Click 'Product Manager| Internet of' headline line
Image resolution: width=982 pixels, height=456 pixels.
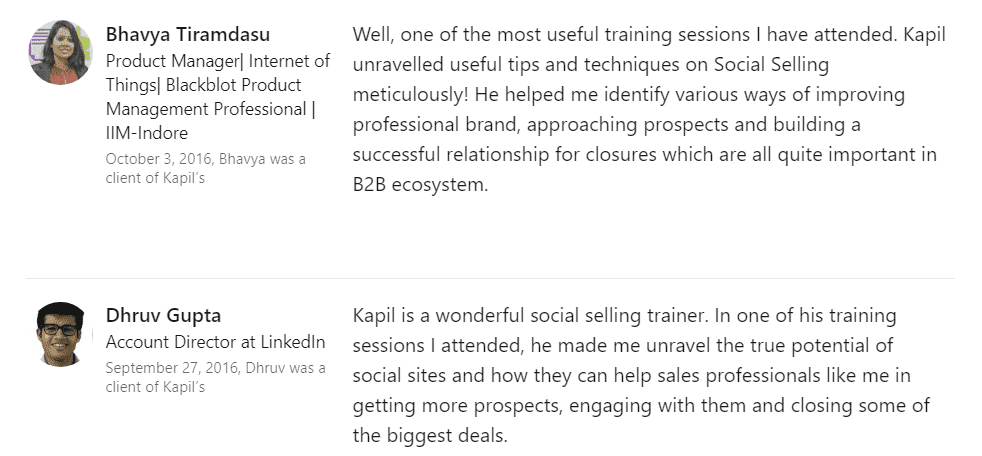click(218, 61)
